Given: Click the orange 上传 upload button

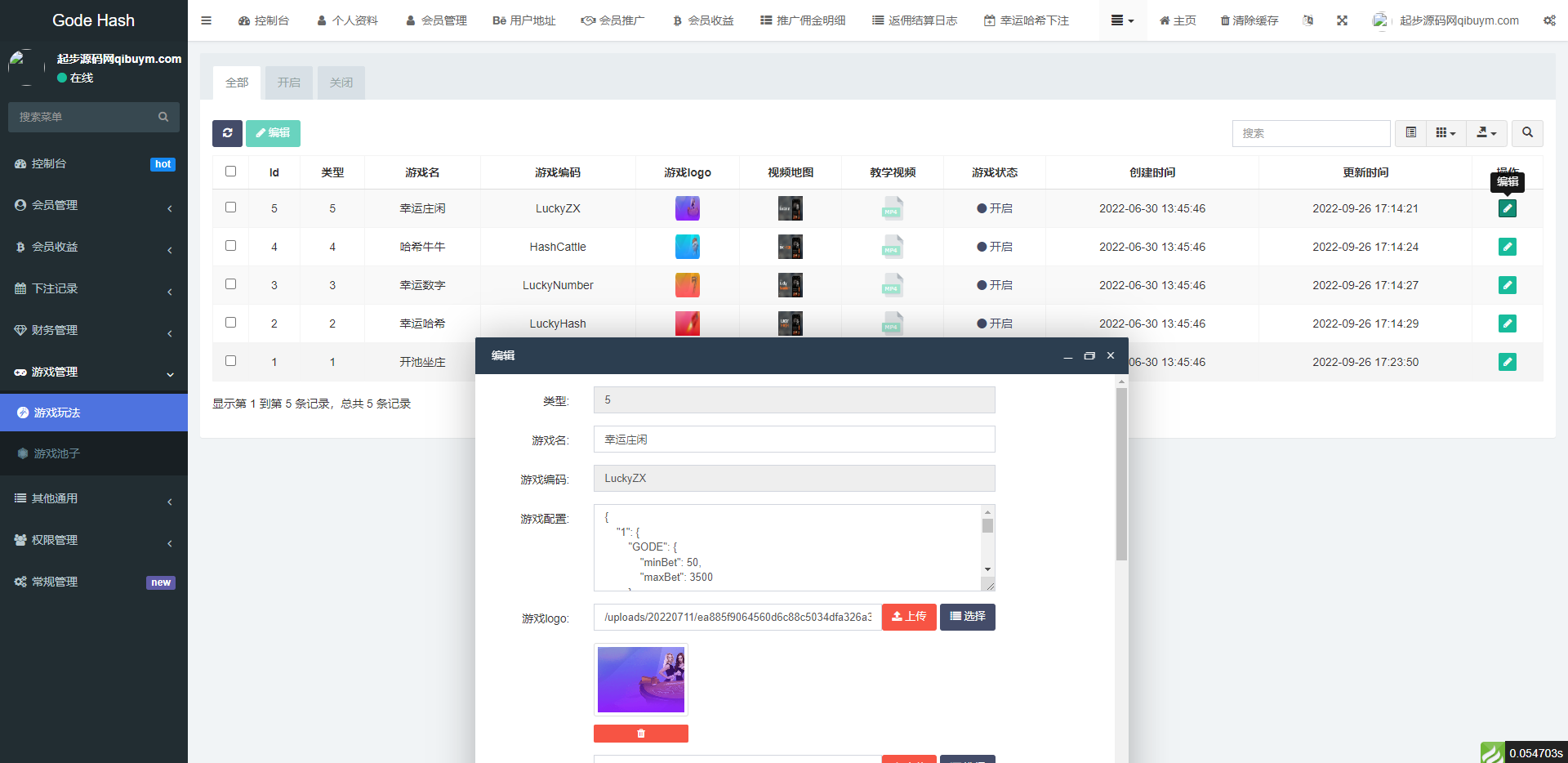Looking at the screenshot, I should pyautogui.click(x=909, y=617).
